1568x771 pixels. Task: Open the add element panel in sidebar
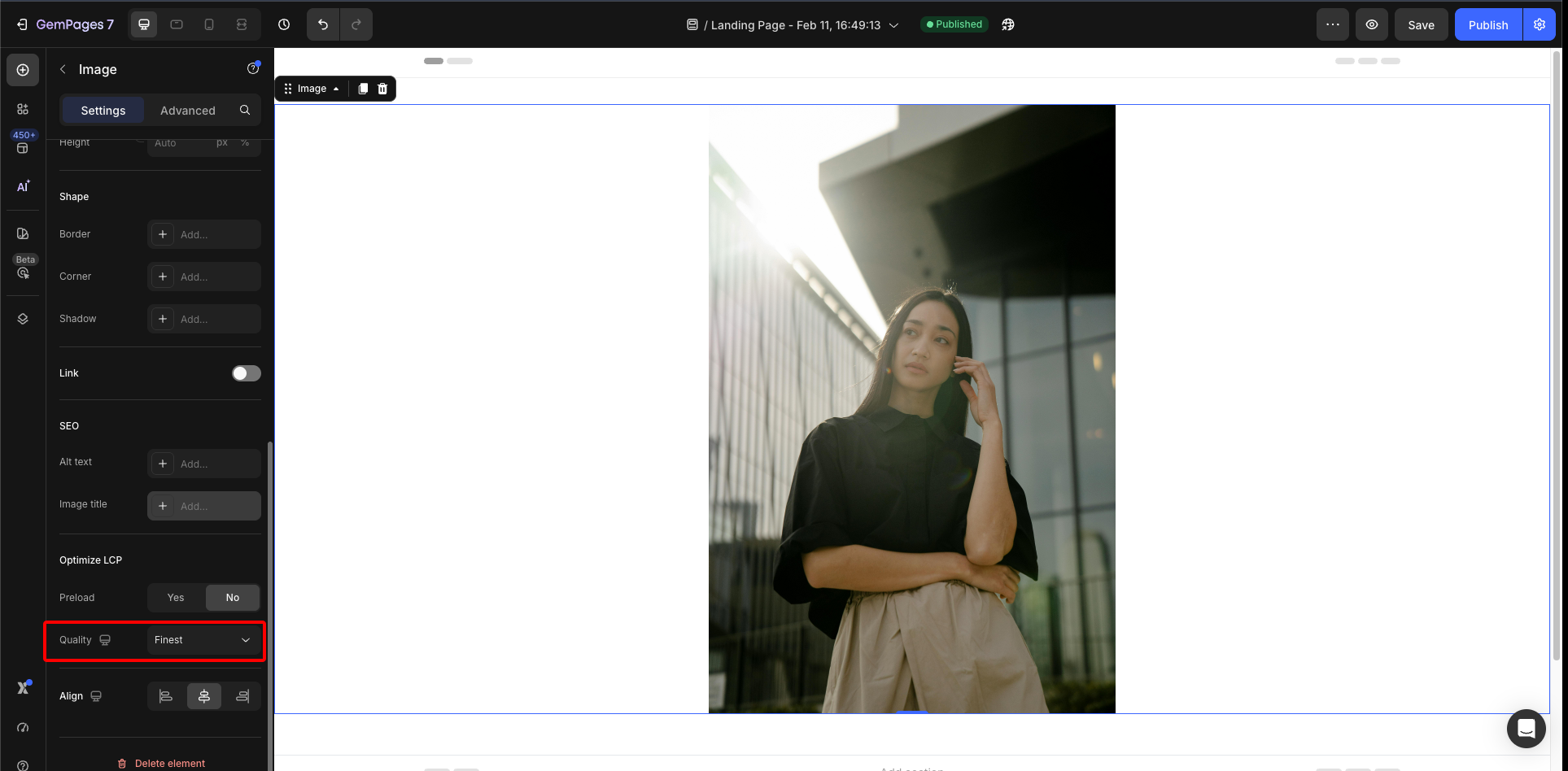23,70
